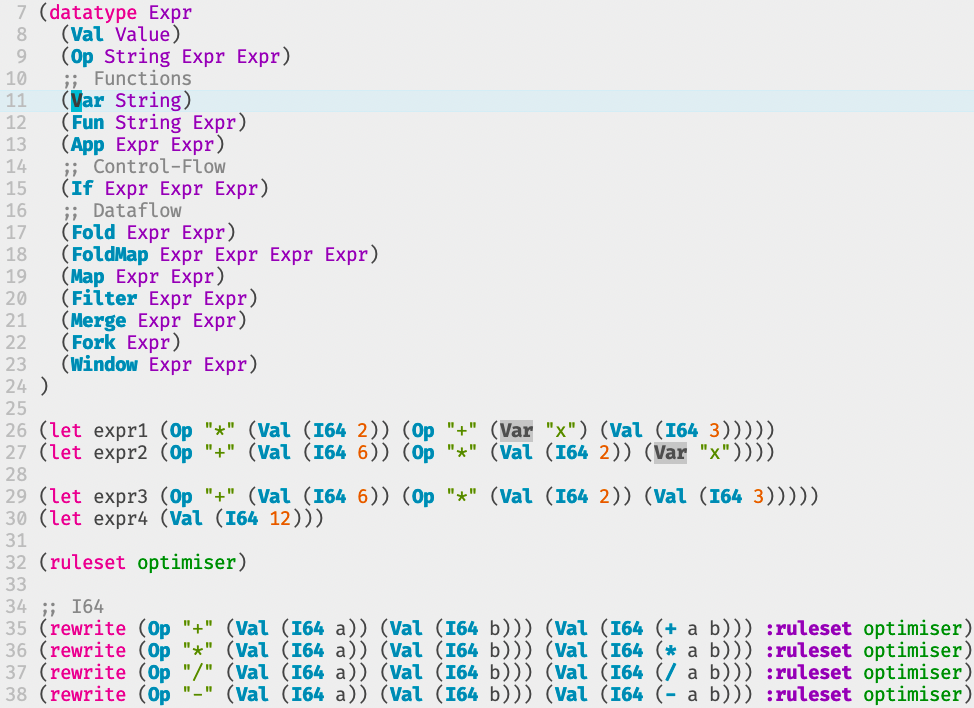The width and height of the screenshot is (974, 708).
Task: Click 'Filter' constructor on line 20
Action: tap(104, 299)
